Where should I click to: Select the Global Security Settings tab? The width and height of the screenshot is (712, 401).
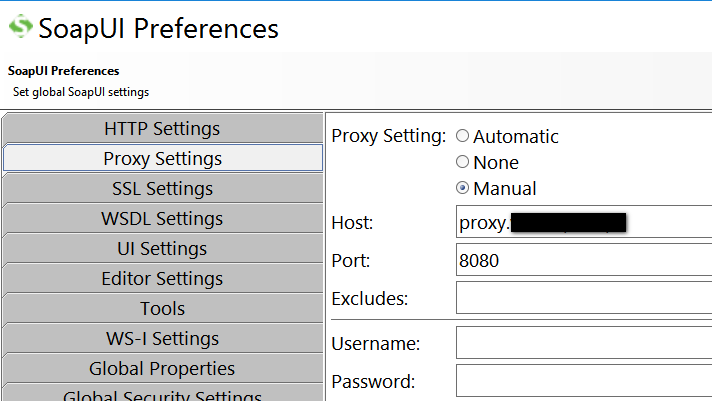(x=162, y=395)
